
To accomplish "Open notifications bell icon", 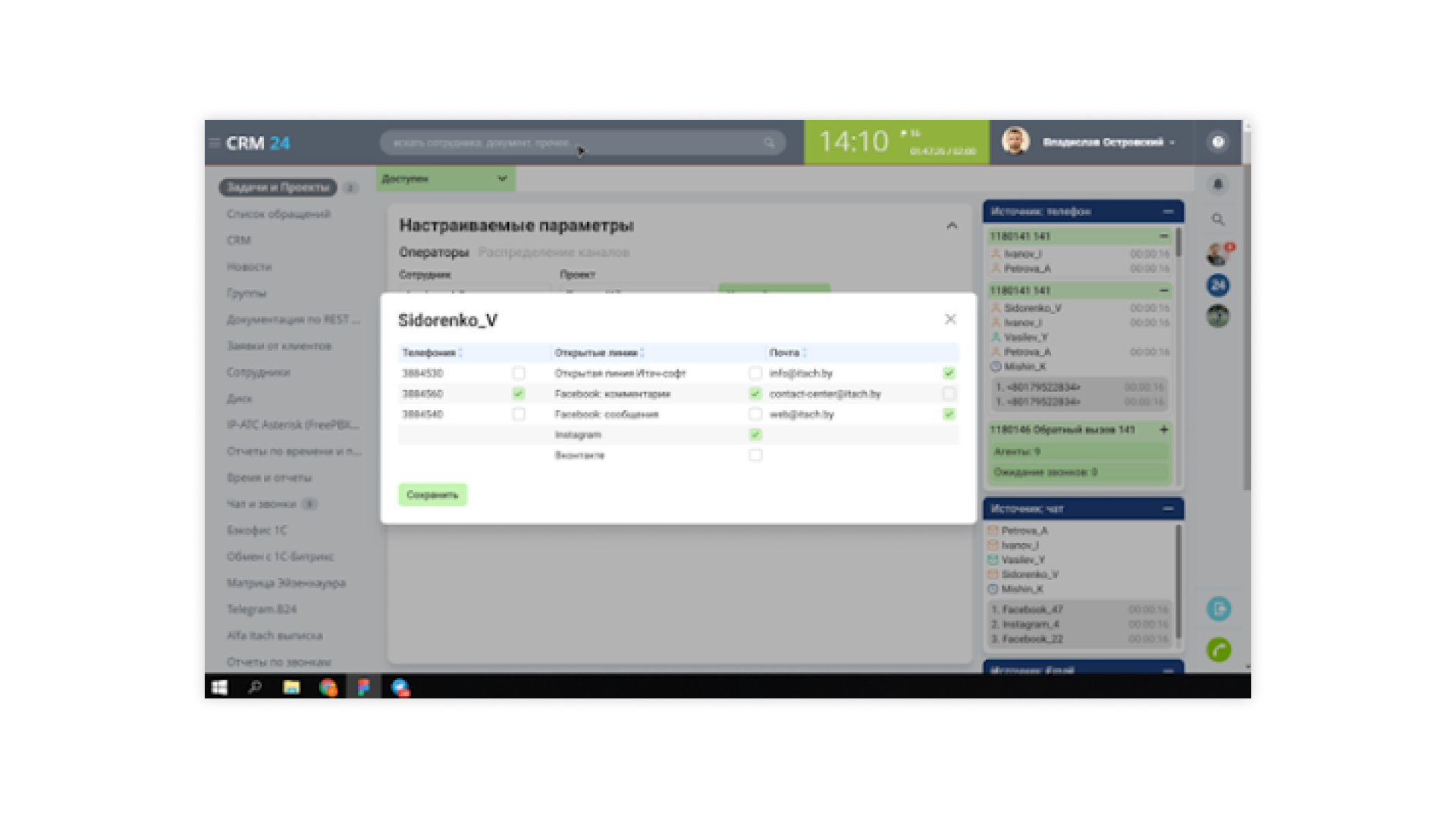I will pyautogui.click(x=1218, y=184).
